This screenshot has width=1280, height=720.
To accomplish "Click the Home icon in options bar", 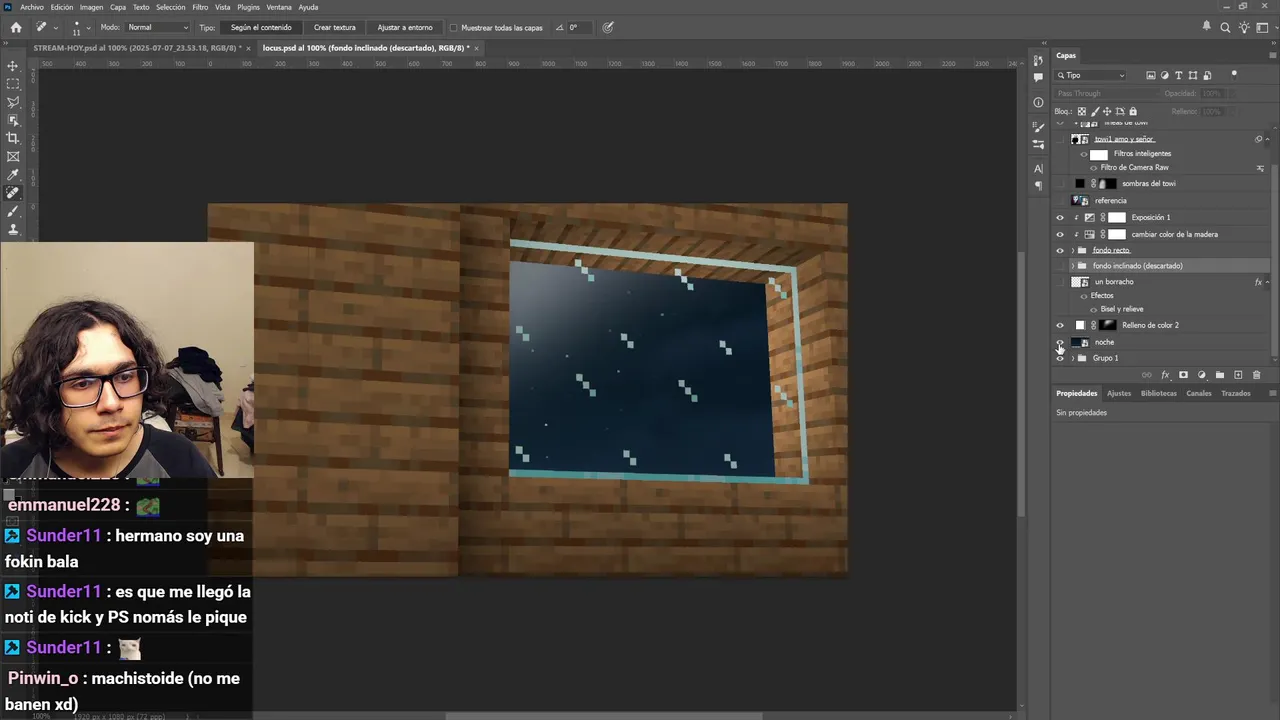I will pyautogui.click(x=16, y=27).
